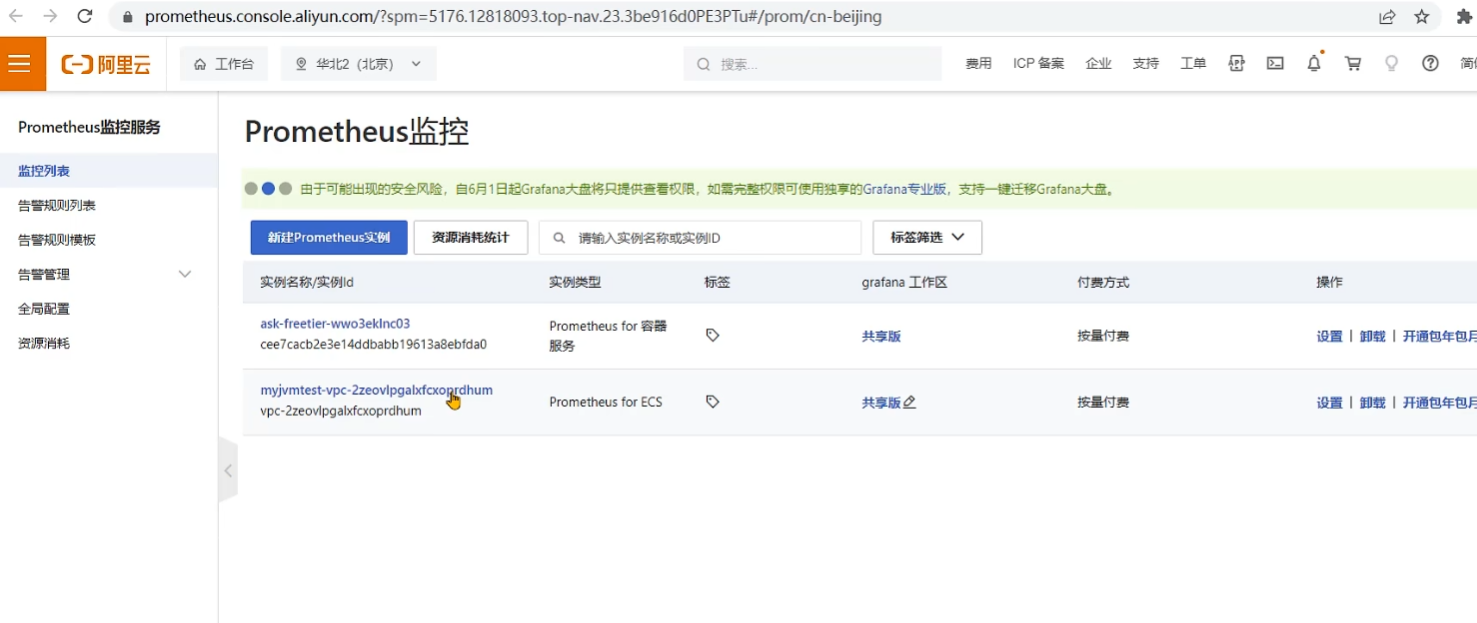The image size is (1477, 623).
Task: Click the tag icon for ask-freetier row
Action: click(x=712, y=335)
